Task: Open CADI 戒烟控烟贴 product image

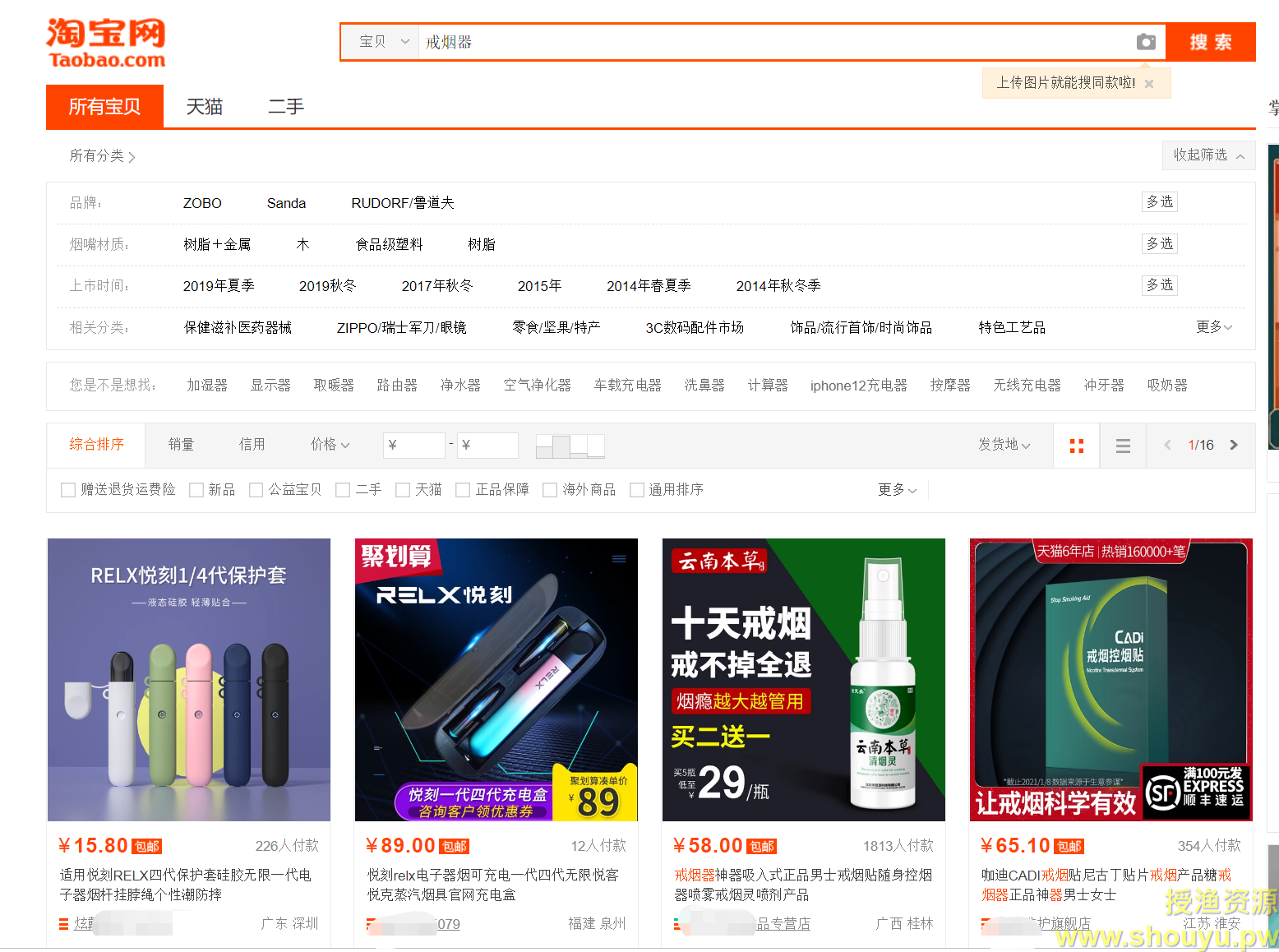Action: coord(1111,680)
